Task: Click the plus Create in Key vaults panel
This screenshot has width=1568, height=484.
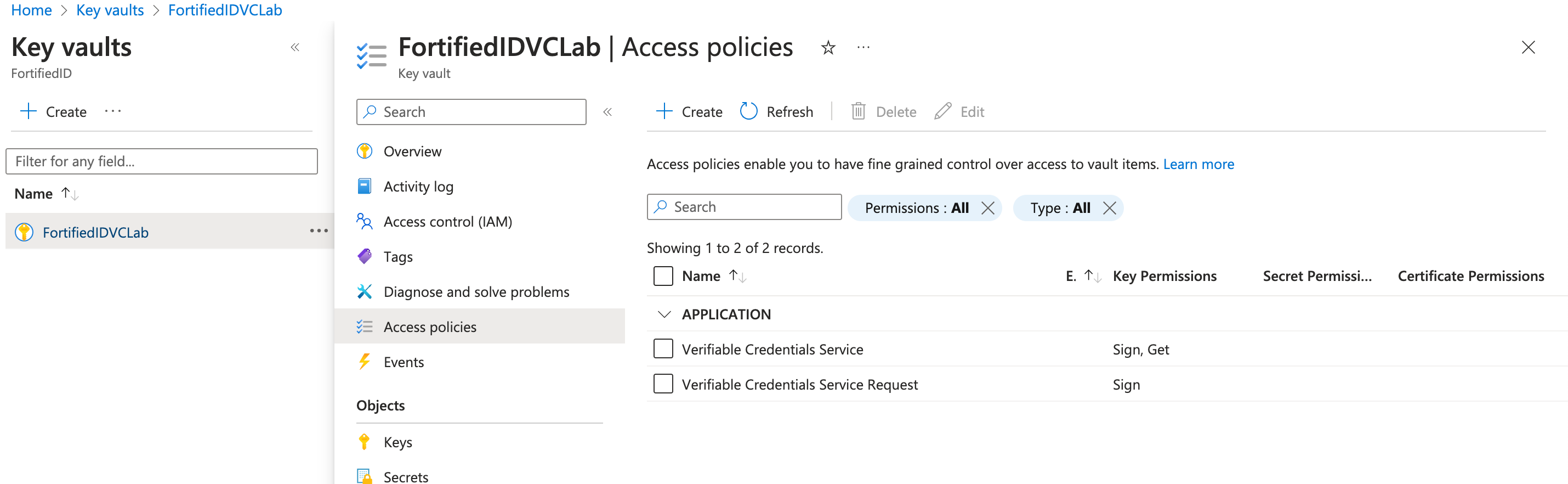Action: click(54, 111)
